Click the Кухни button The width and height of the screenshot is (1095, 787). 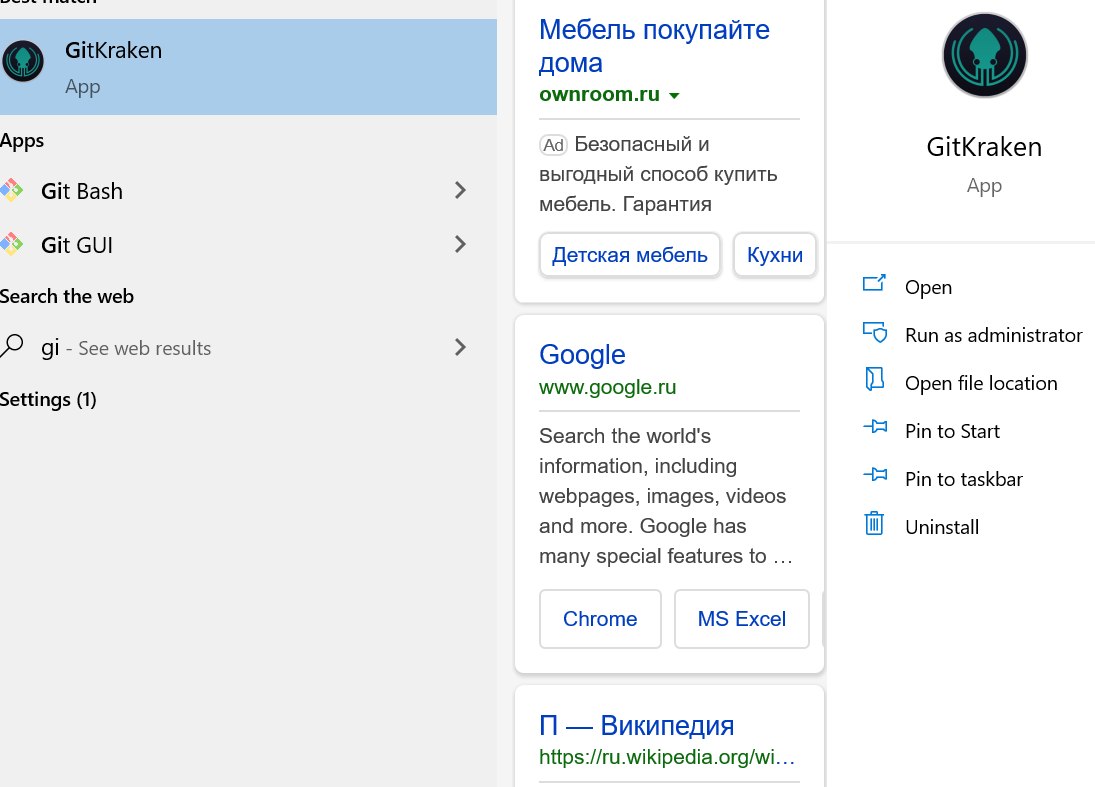774,255
